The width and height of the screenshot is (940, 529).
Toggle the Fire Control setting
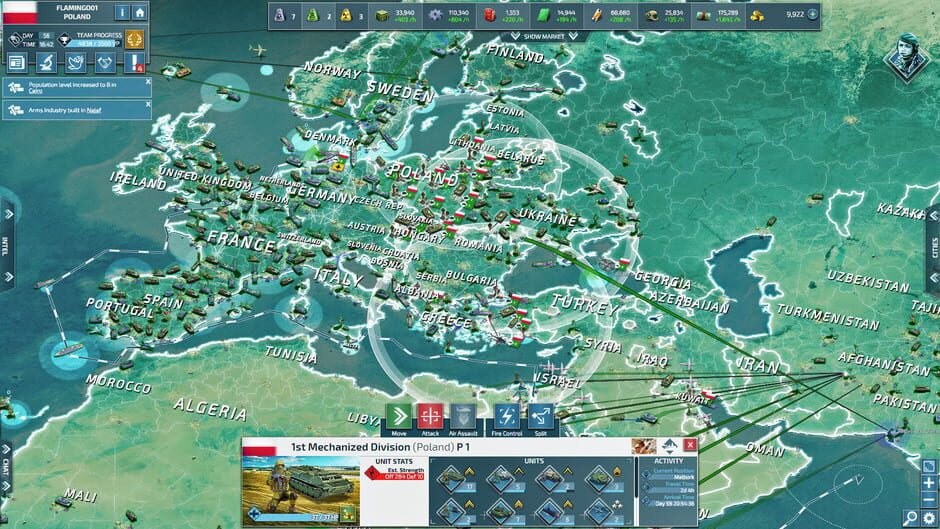pos(507,416)
